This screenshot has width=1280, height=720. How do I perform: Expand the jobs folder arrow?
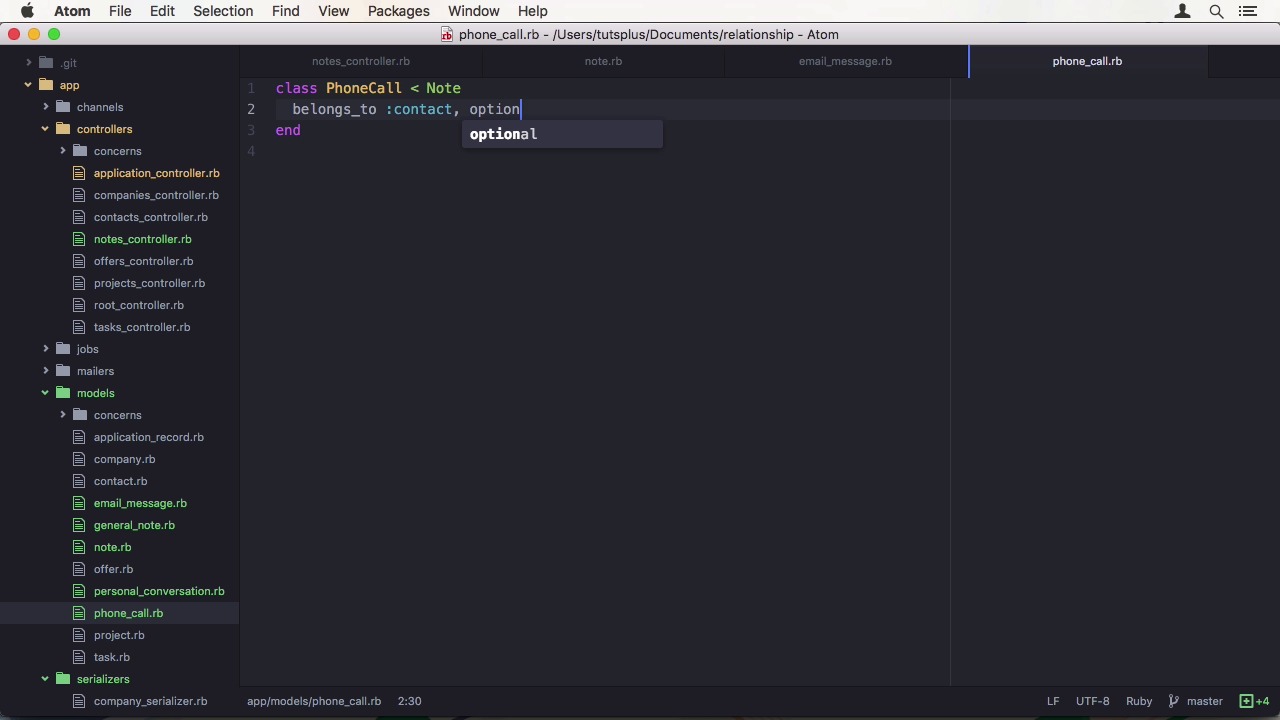pyautogui.click(x=46, y=349)
